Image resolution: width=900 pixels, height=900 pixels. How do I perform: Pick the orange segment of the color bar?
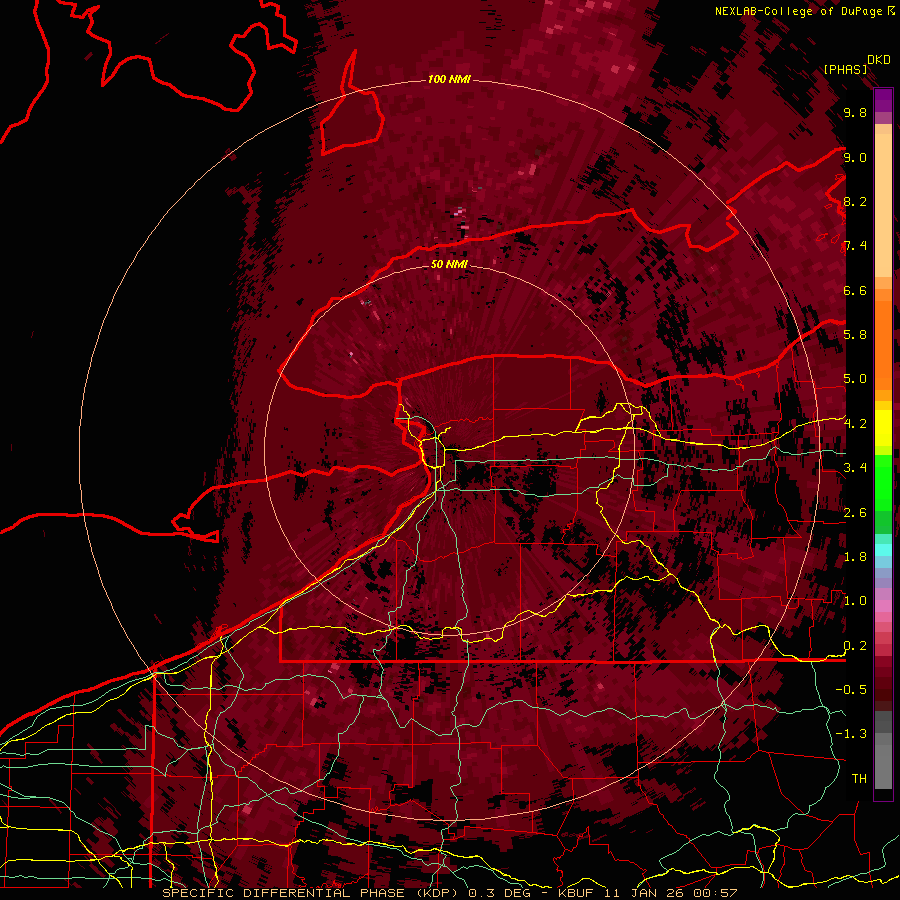[x=883, y=339]
